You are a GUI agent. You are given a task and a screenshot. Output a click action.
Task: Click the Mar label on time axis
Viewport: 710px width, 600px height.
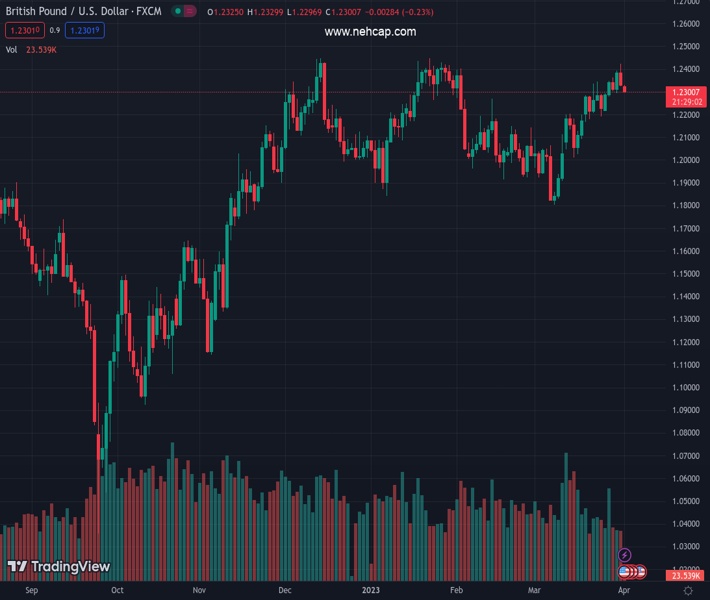[x=534, y=591]
